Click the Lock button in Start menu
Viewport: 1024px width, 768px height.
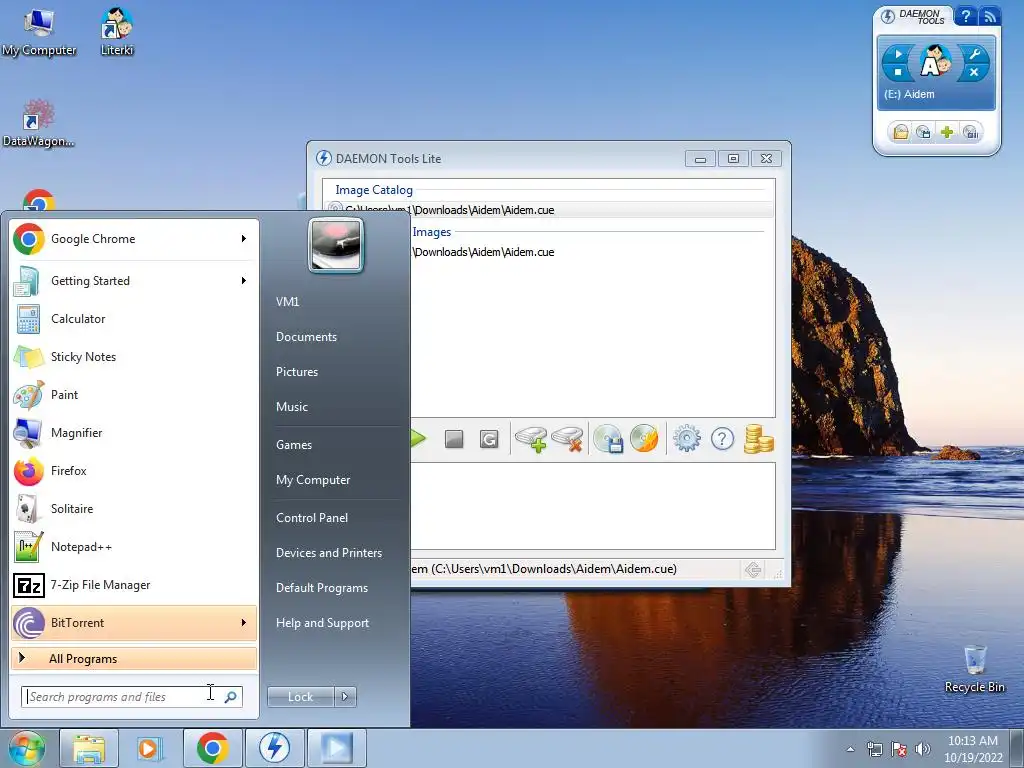coord(300,697)
